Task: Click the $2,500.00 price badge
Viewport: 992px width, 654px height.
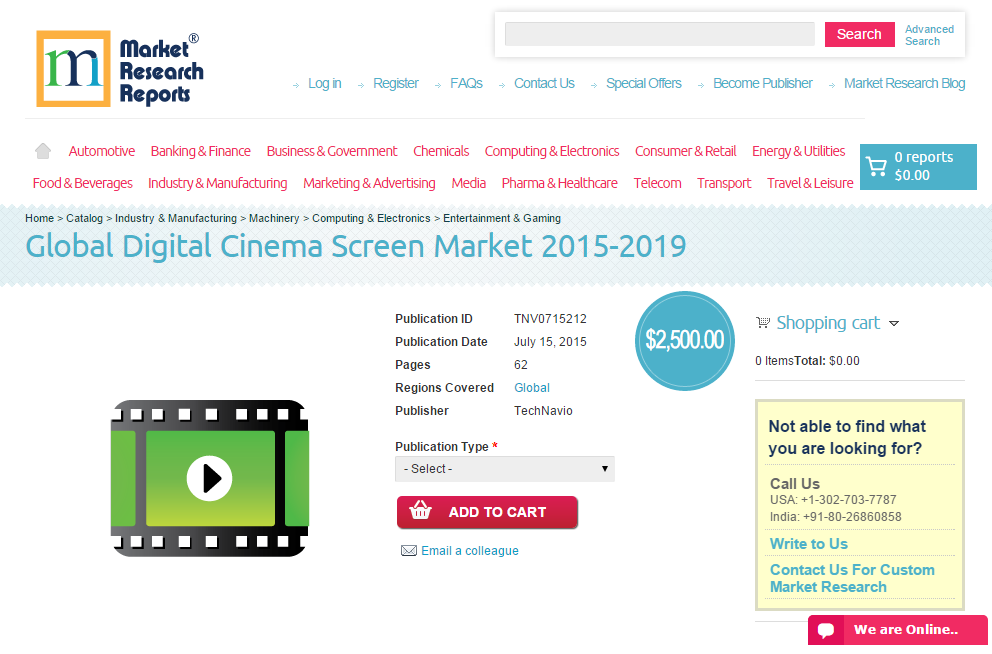Action: [685, 340]
